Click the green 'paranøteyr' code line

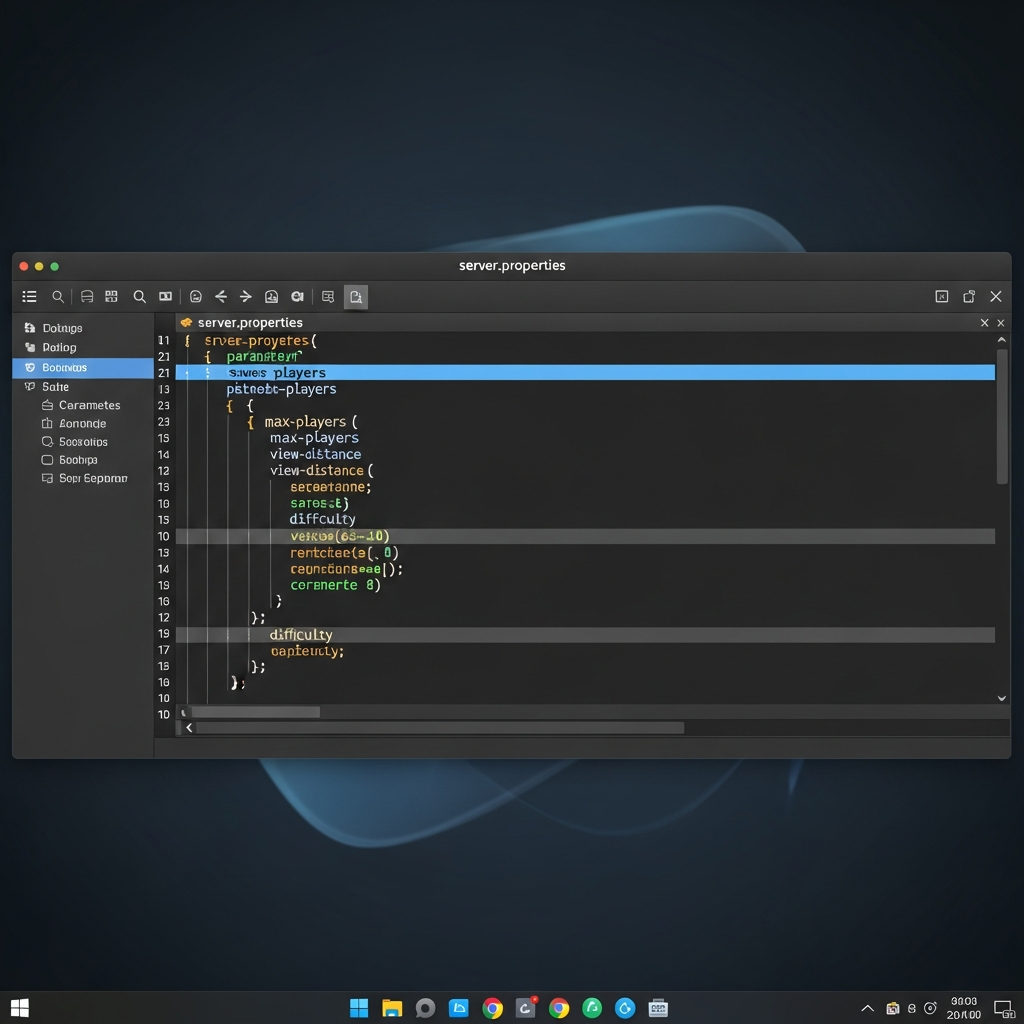[x=264, y=357]
